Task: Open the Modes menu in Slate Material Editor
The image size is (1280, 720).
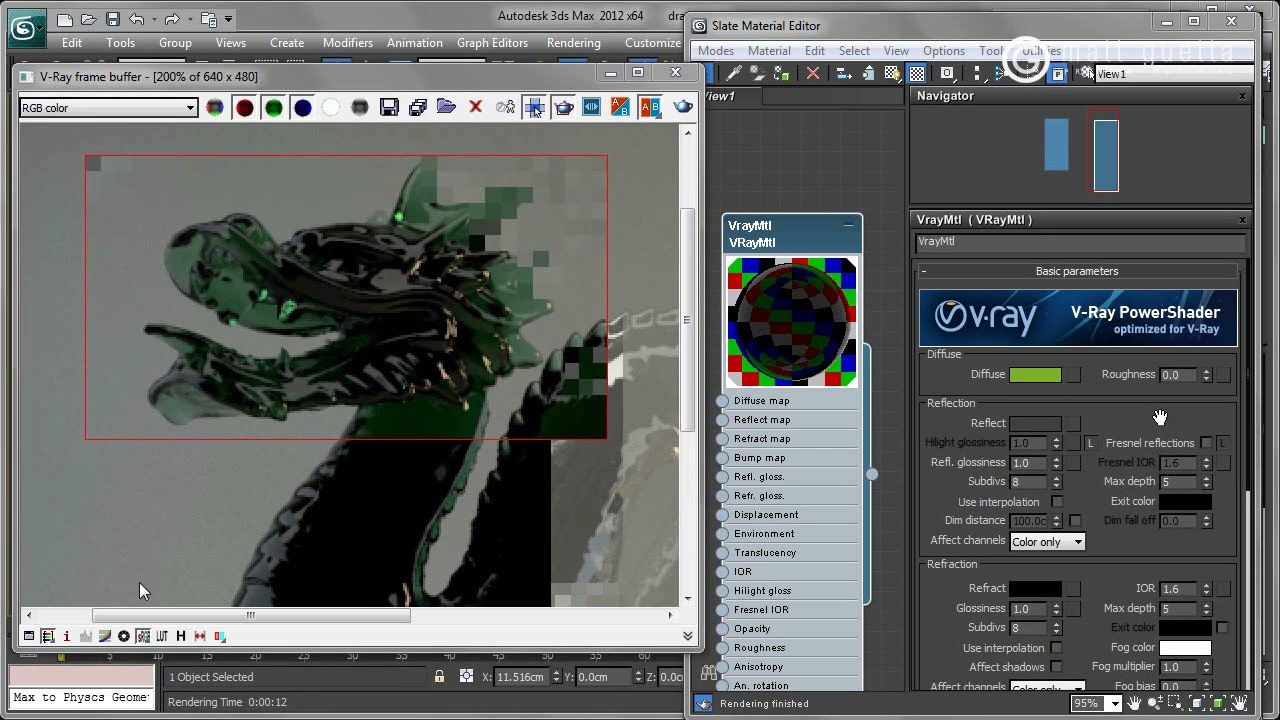Action: pyautogui.click(x=715, y=51)
